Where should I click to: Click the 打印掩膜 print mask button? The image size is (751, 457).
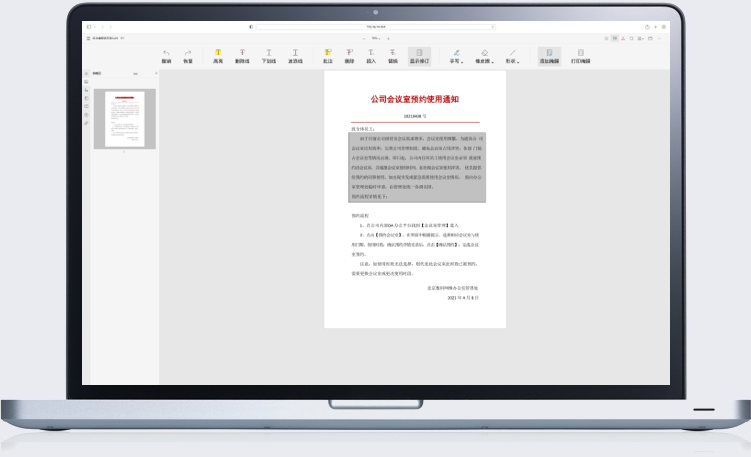tap(580, 55)
